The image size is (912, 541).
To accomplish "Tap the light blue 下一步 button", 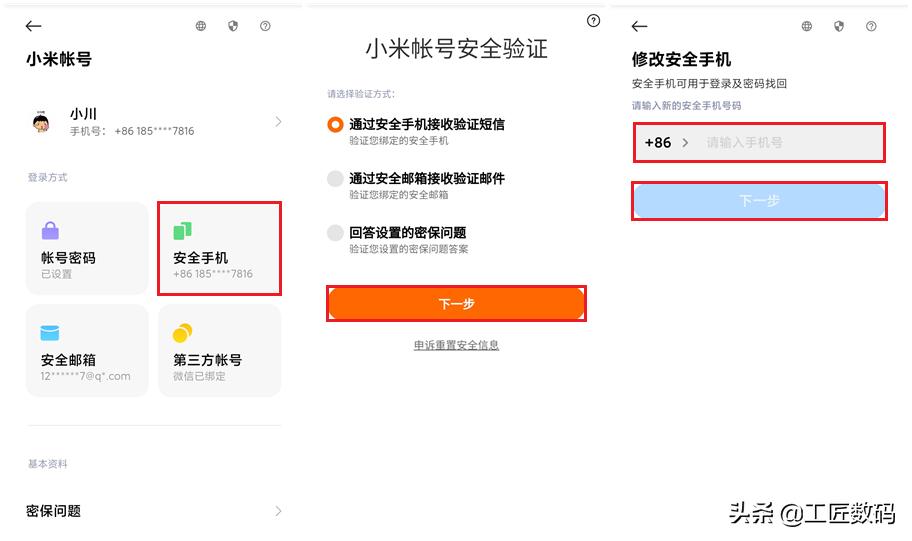I will click(x=759, y=201).
